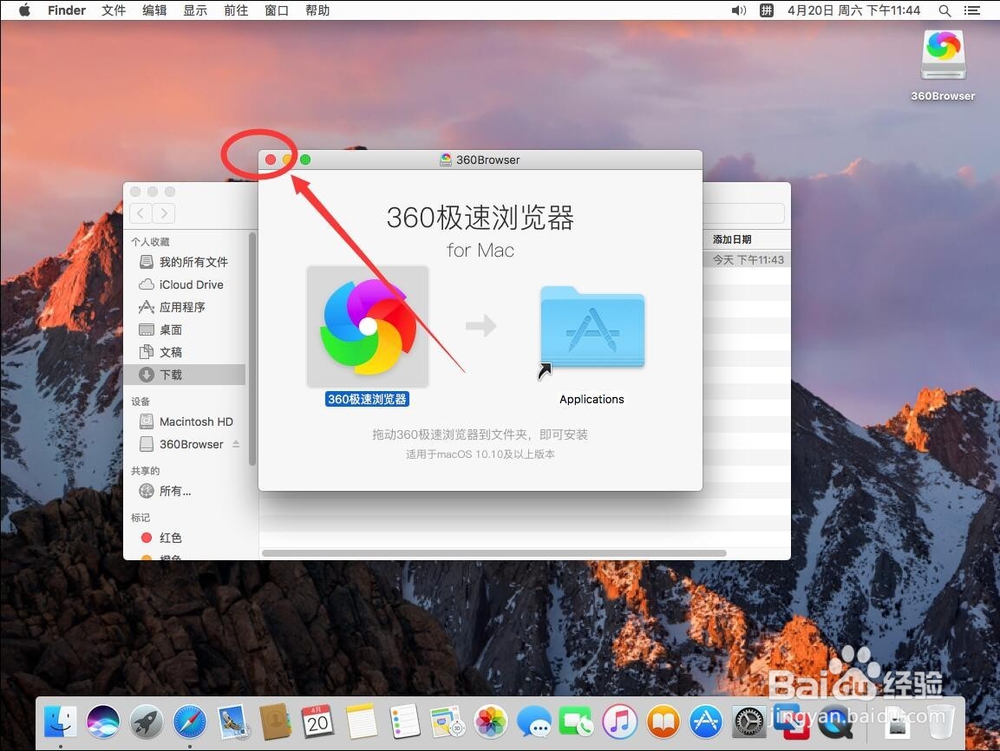Click the 今天 下午11:43 date cell

748,259
